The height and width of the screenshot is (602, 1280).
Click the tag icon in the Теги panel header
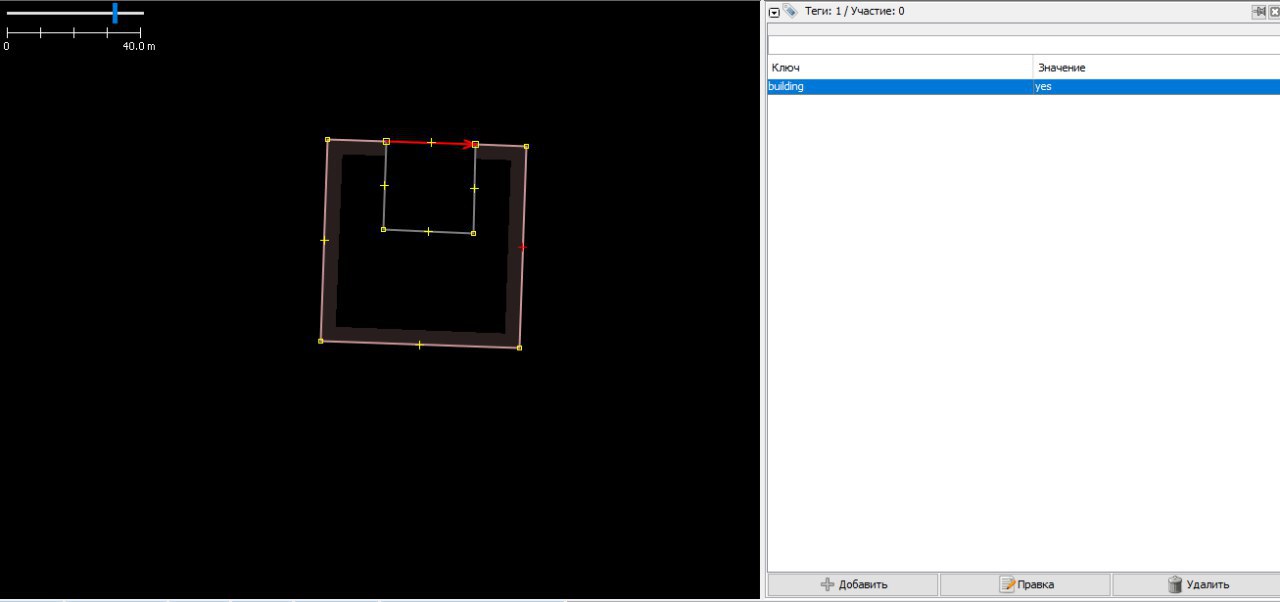tap(790, 11)
